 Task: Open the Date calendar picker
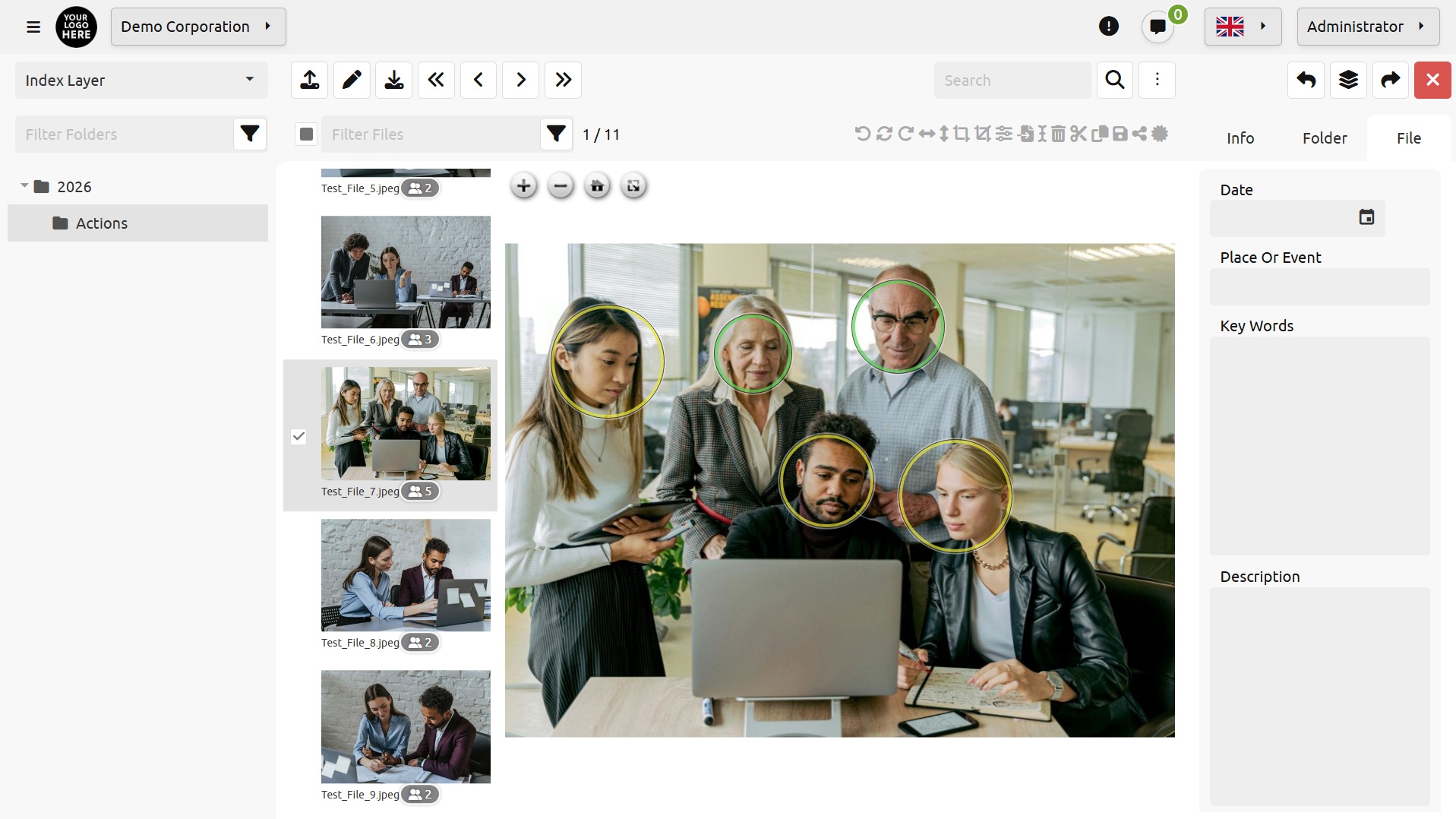point(1366,217)
